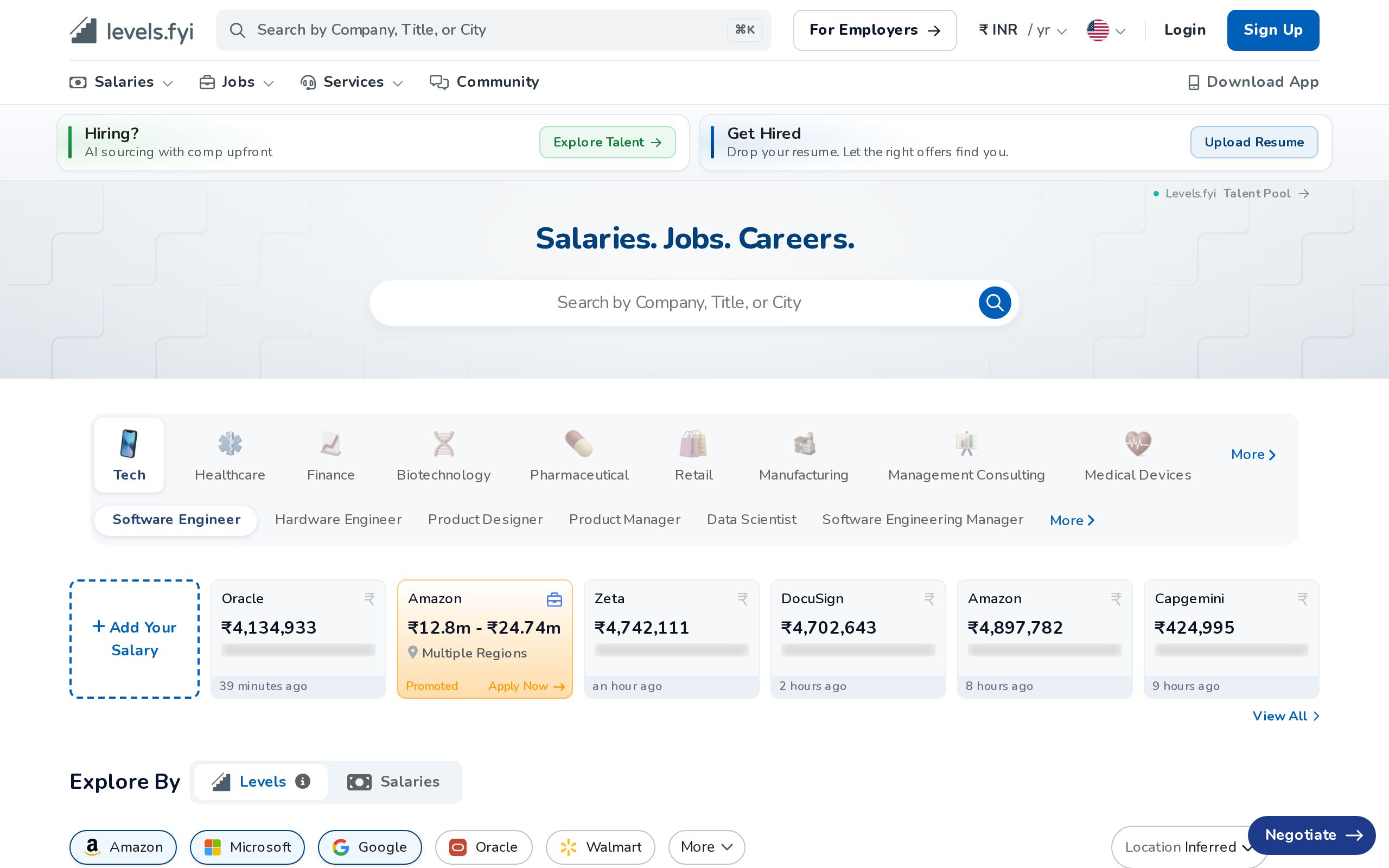Select the Retail industry icon
The width and height of the screenshot is (1389, 868).
[693, 443]
